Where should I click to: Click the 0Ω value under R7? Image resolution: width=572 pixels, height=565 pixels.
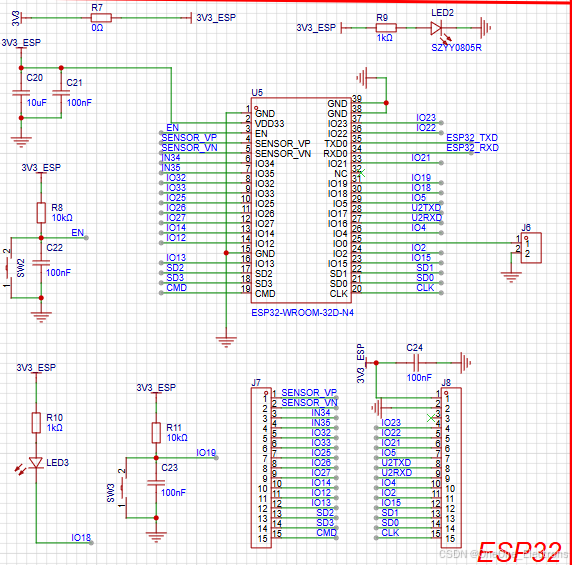[x=97, y=28]
